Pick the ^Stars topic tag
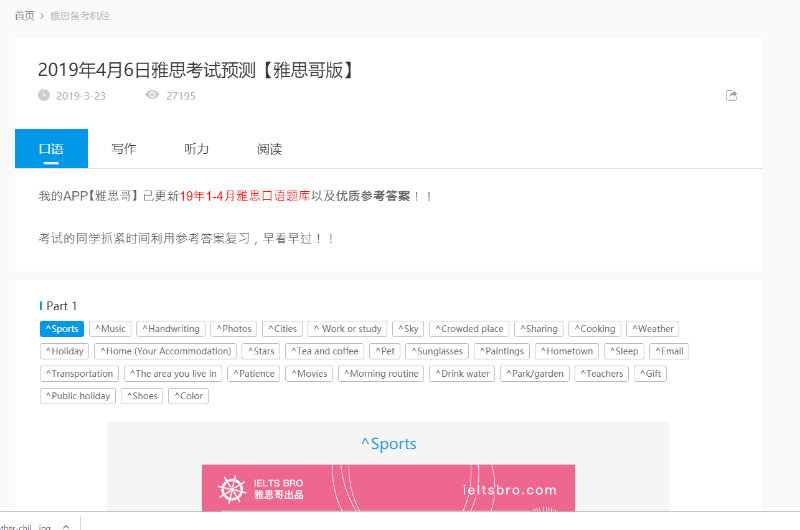 [x=261, y=351]
